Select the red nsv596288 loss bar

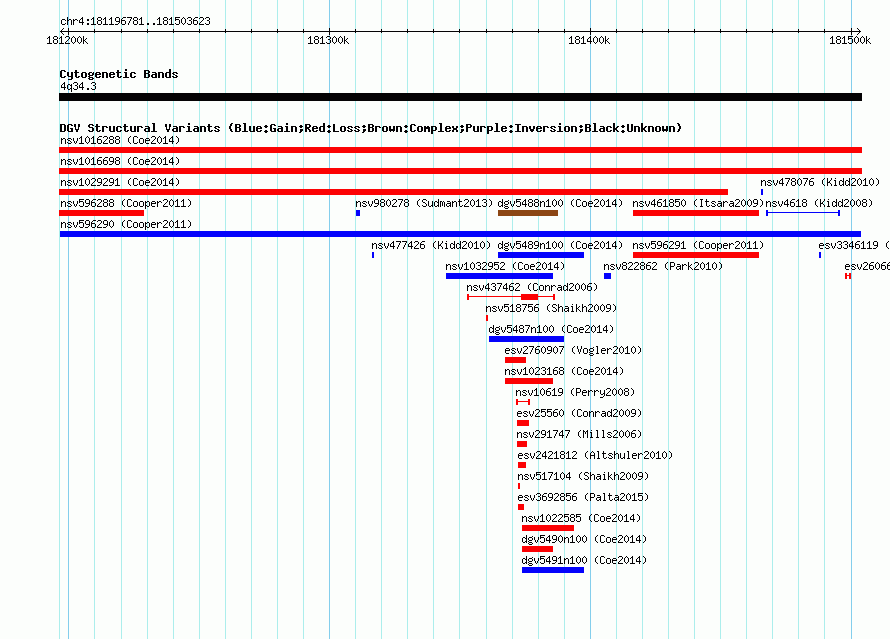[102, 213]
